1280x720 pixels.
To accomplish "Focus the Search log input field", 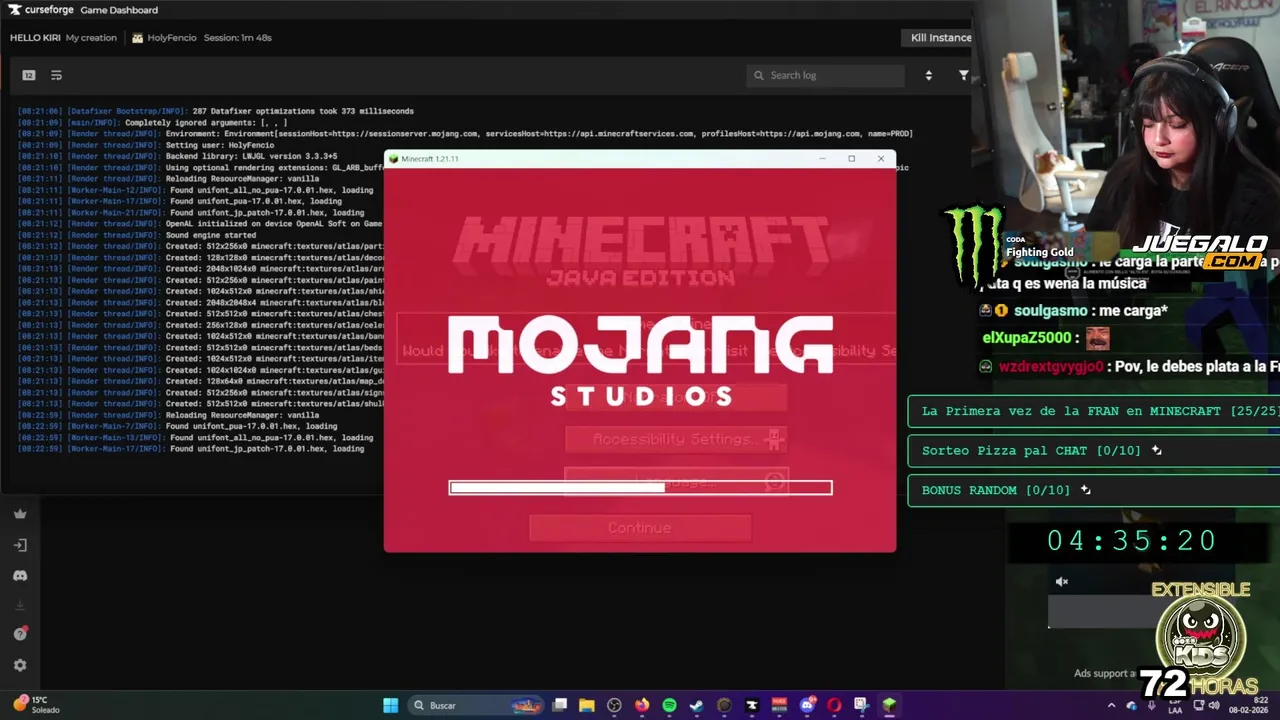I will coord(825,75).
